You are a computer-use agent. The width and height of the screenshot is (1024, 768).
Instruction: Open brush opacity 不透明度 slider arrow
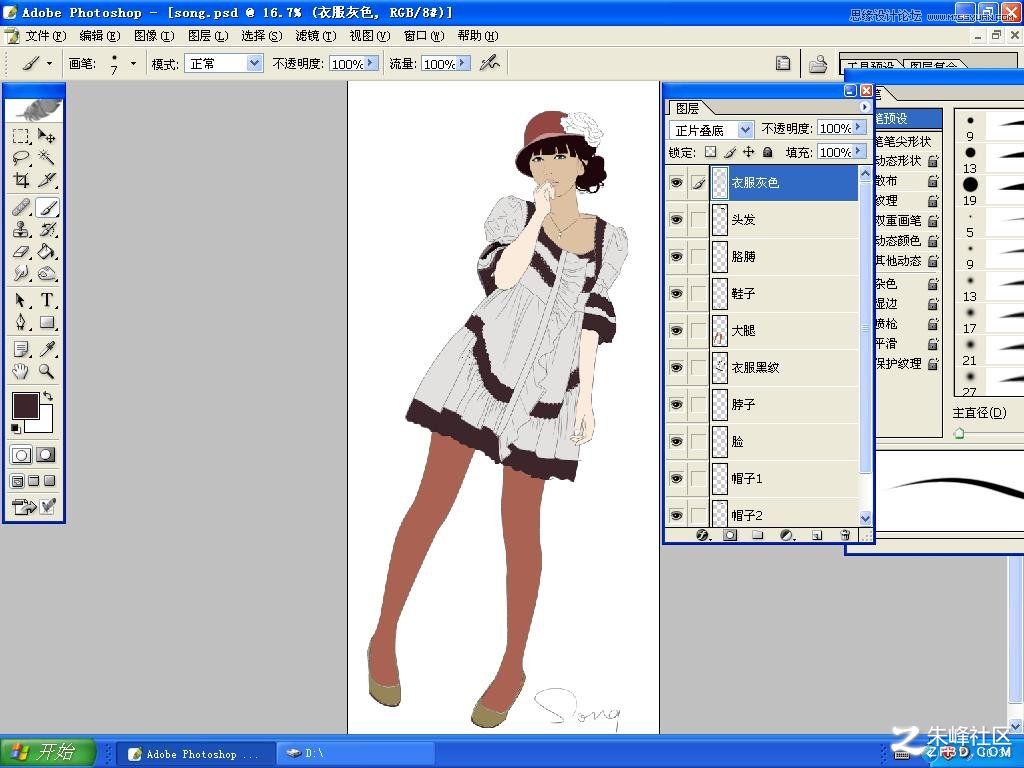click(x=371, y=63)
